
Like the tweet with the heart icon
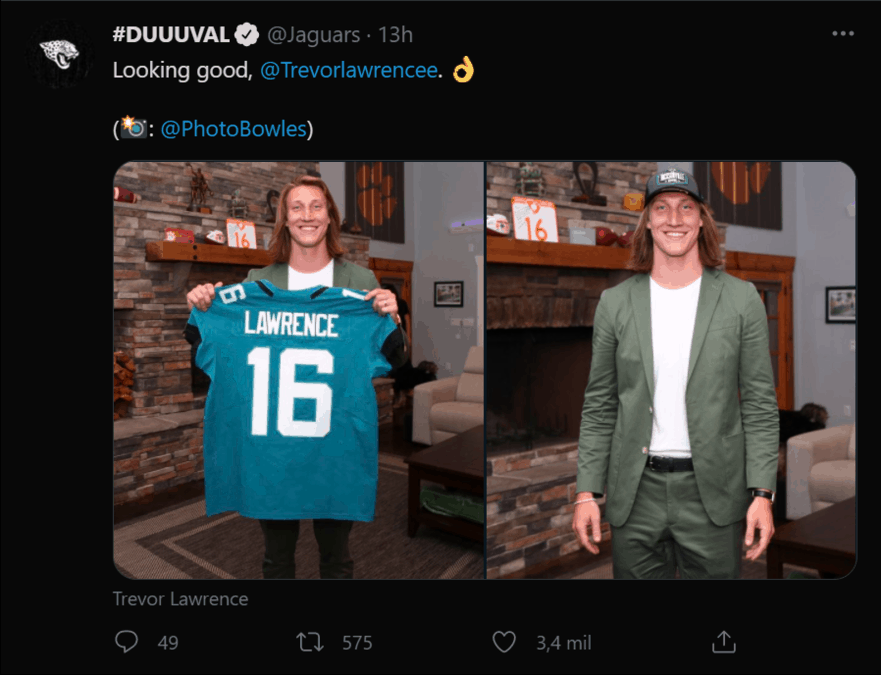tap(504, 642)
